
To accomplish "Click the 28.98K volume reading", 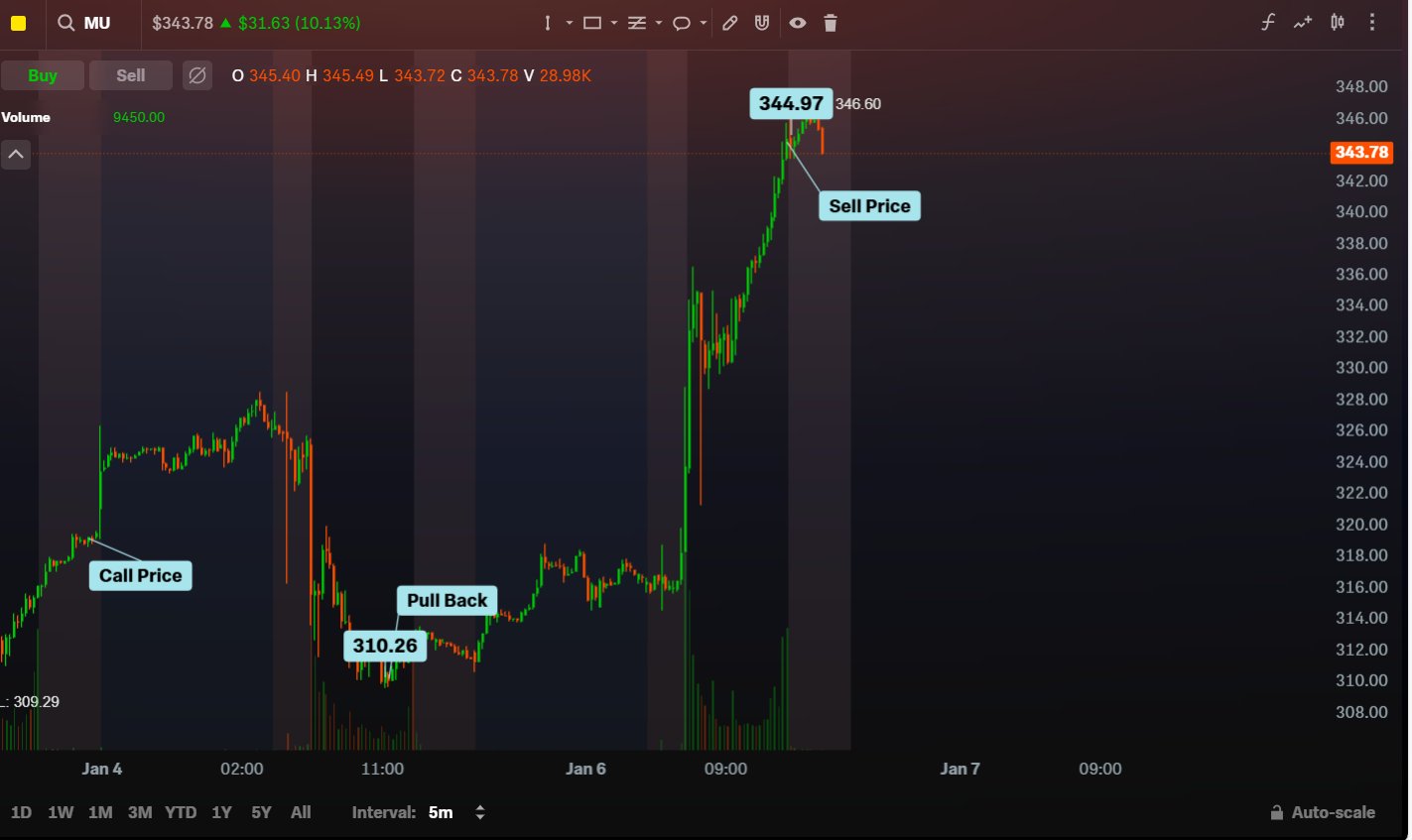I will [x=565, y=75].
